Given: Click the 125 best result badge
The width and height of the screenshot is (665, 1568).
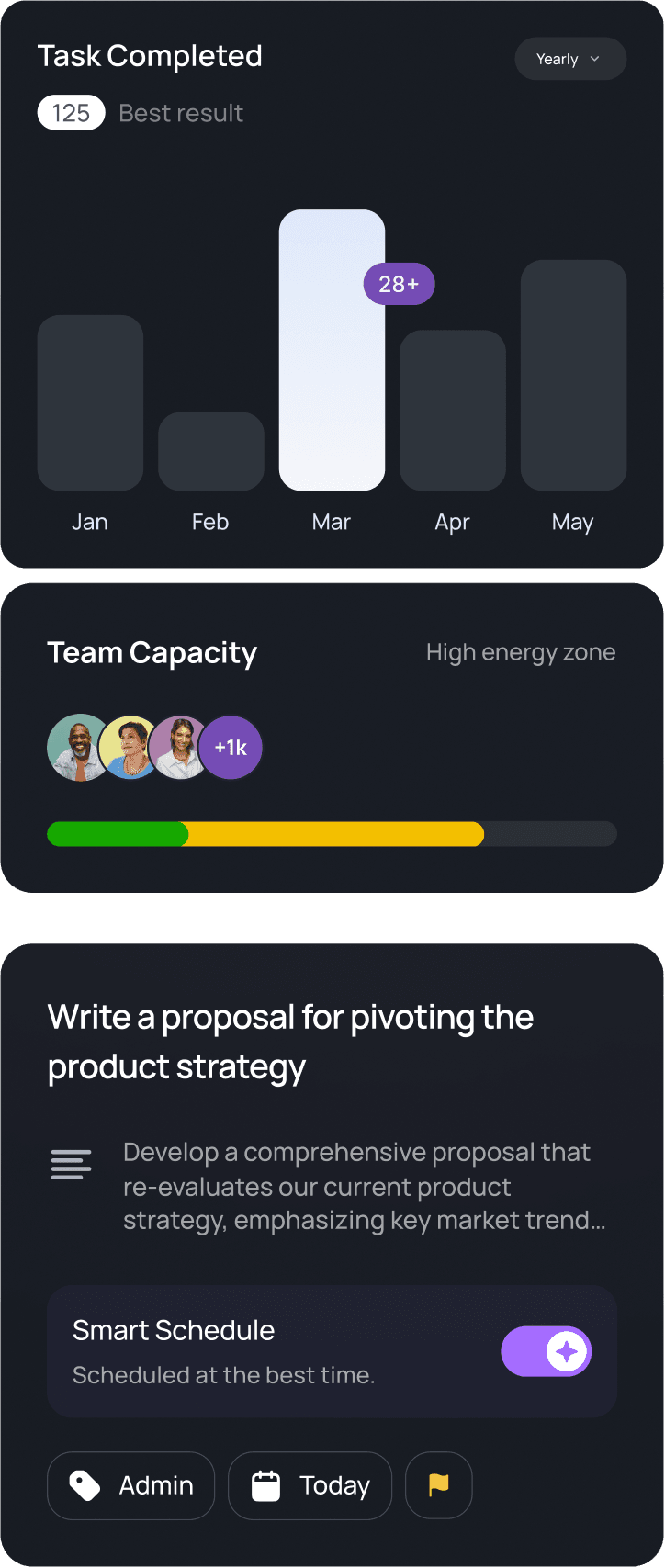Looking at the screenshot, I should click(71, 112).
